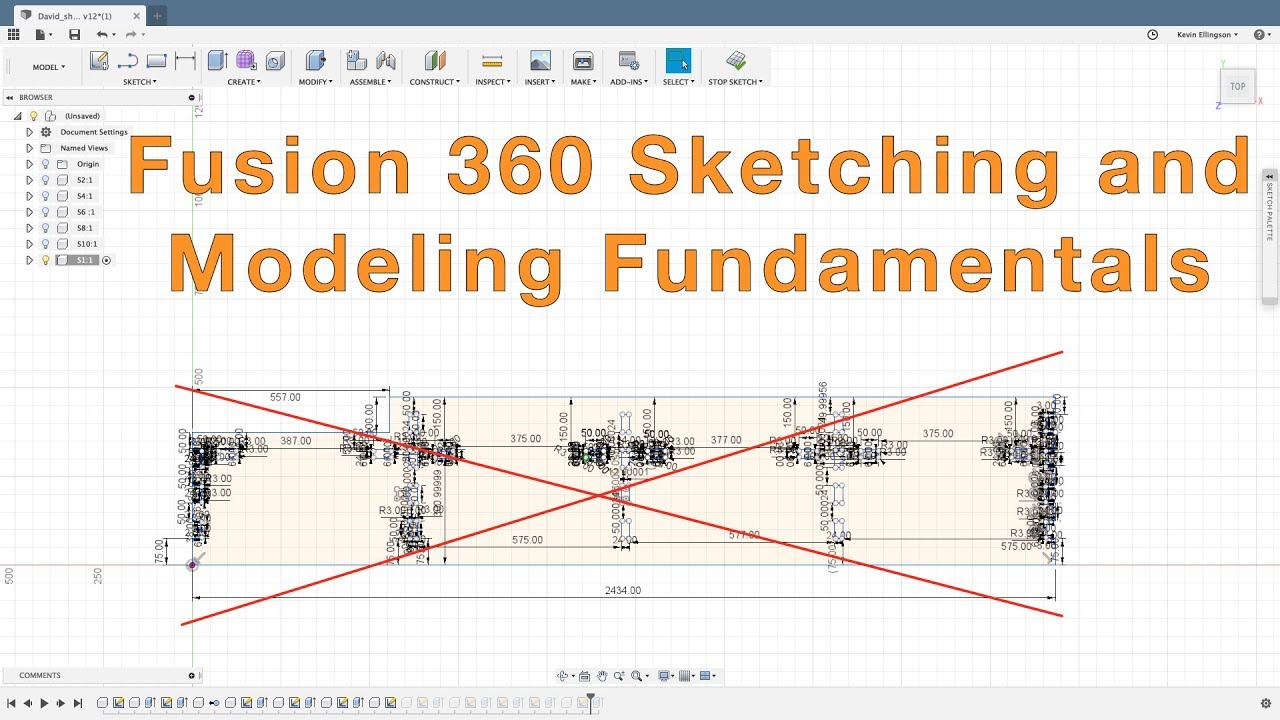Select the Press Pull modify icon
The height and width of the screenshot is (720, 1280).
[x=316, y=61]
